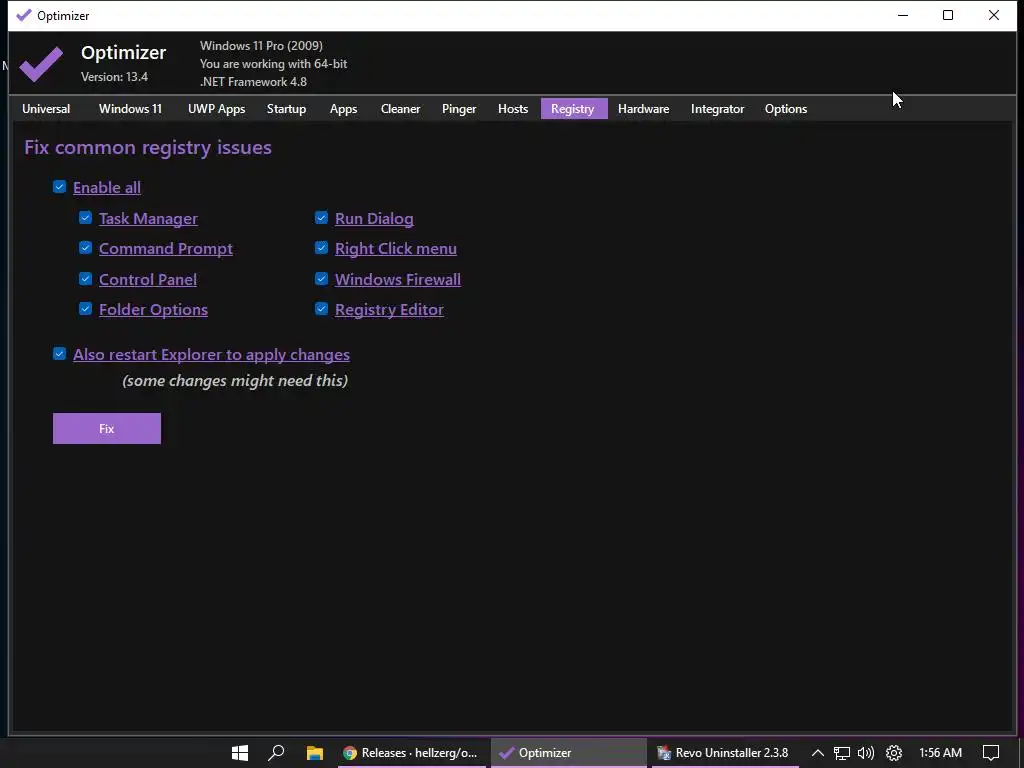Click Control Panel link label
This screenshot has width=1024, height=768.
(148, 280)
